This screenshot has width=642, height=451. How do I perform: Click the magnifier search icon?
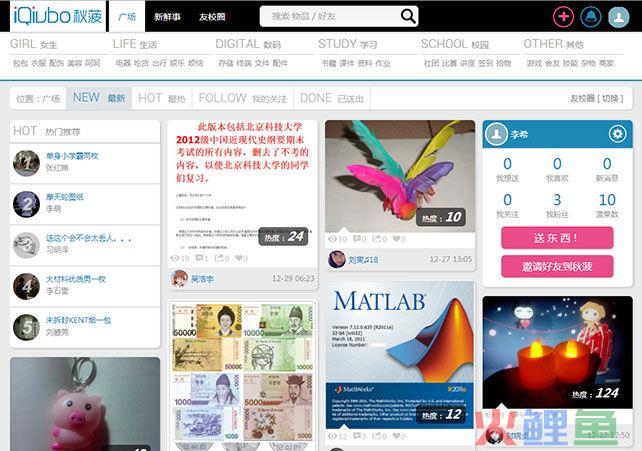[x=408, y=16]
